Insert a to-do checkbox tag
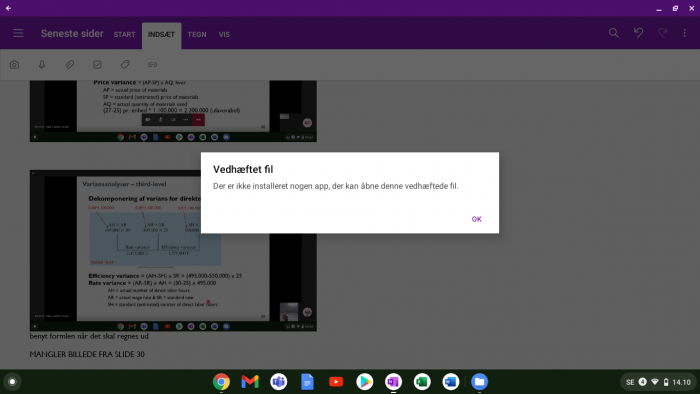The width and height of the screenshot is (700, 394). (x=97, y=65)
